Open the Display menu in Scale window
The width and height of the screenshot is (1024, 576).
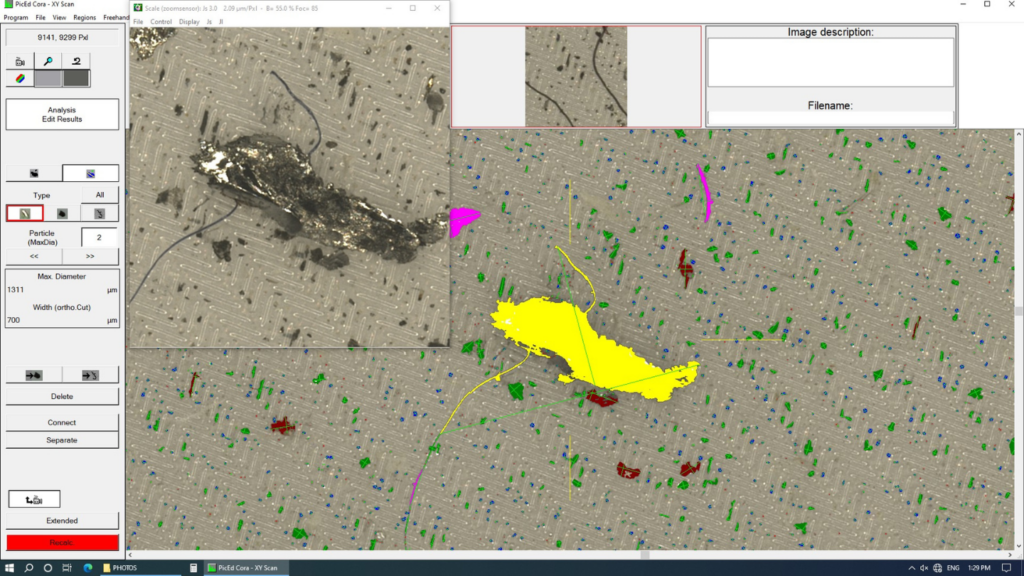click(189, 22)
